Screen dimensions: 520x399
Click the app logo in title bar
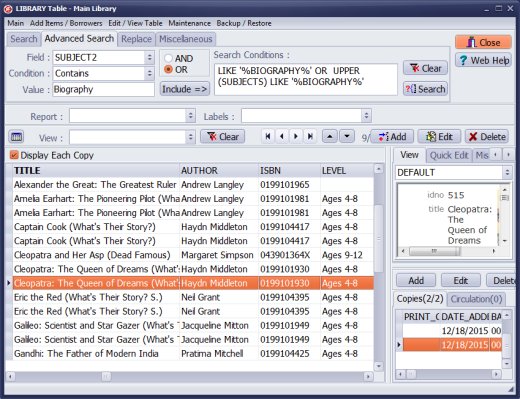coord(8,9)
